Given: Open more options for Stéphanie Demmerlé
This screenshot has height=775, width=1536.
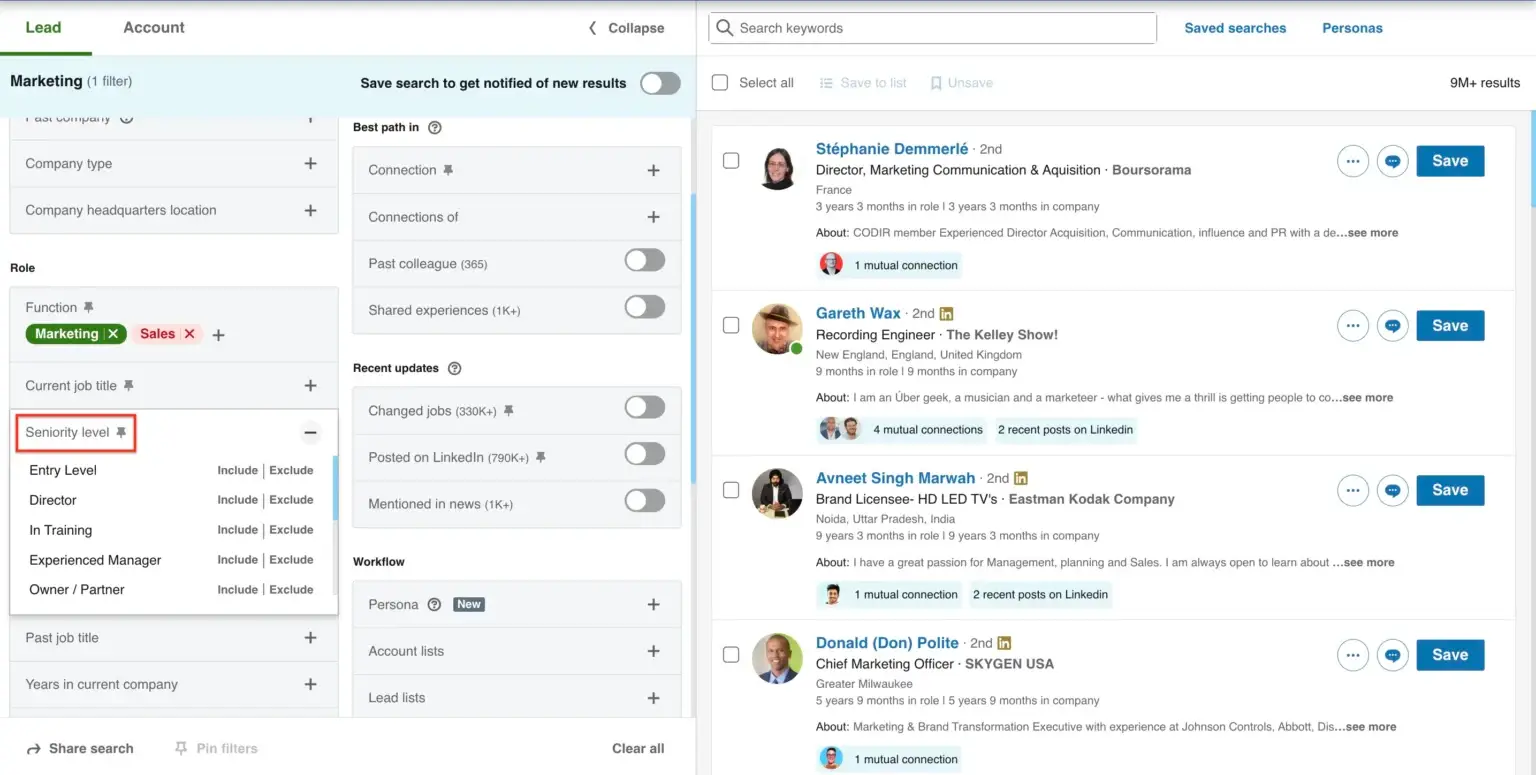Looking at the screenshot, I should tap(1352, 161).
